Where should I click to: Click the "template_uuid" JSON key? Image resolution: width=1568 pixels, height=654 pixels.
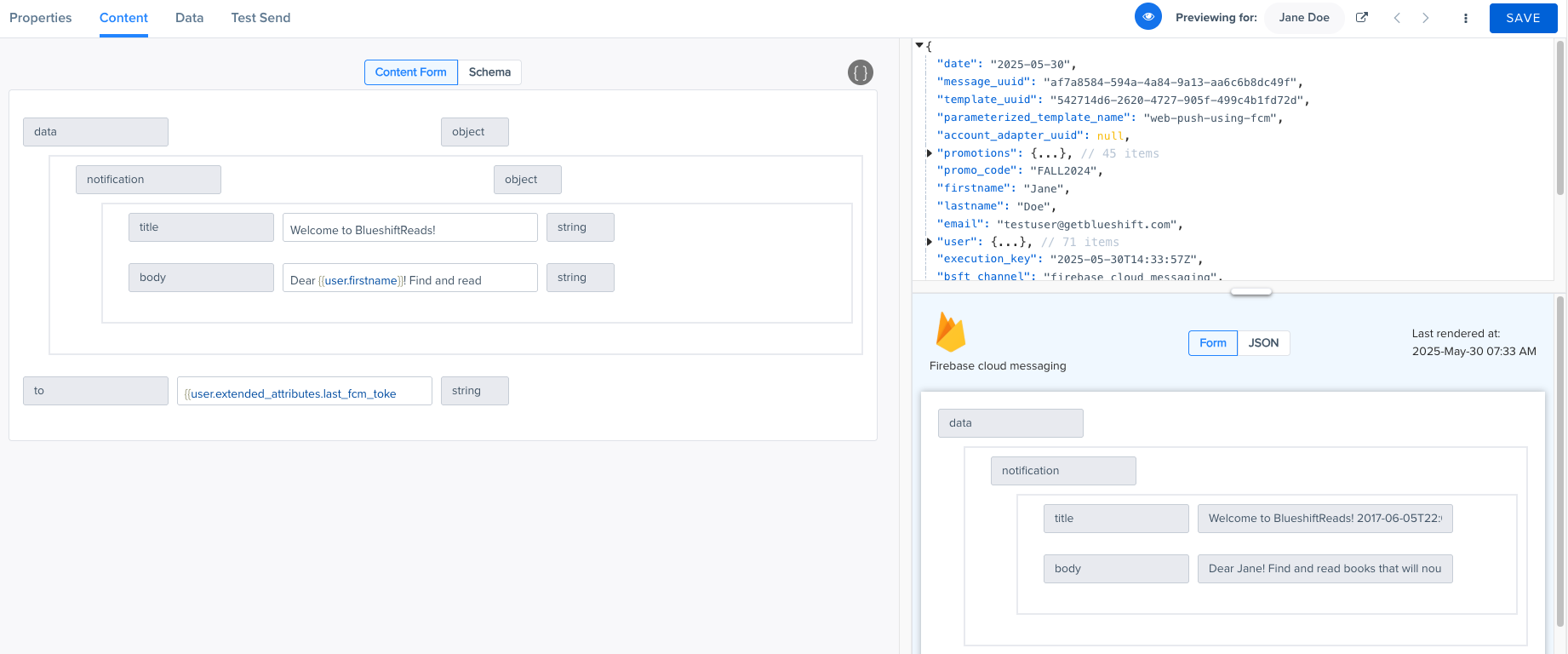coord(990,100)
